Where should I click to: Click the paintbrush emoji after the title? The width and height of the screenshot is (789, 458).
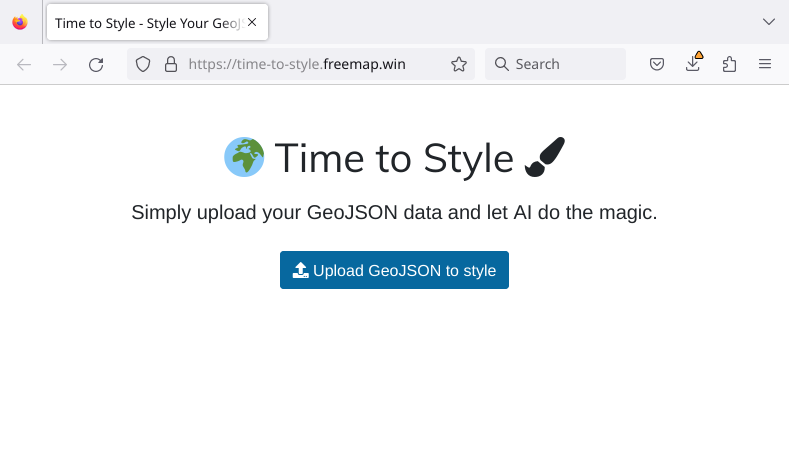click(x=545, y=157)
